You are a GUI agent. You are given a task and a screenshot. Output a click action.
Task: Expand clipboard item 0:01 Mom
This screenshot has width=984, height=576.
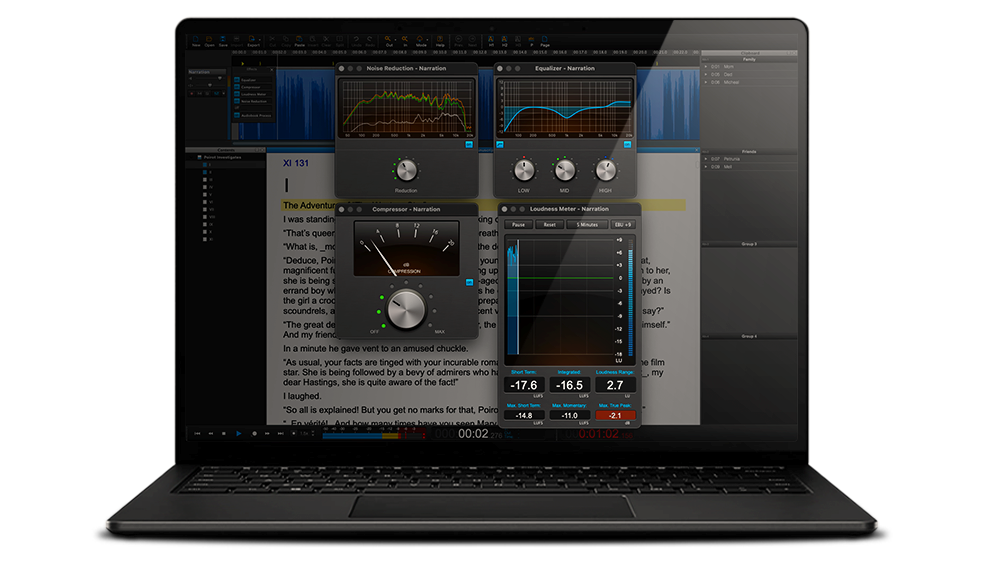point(705,67)
